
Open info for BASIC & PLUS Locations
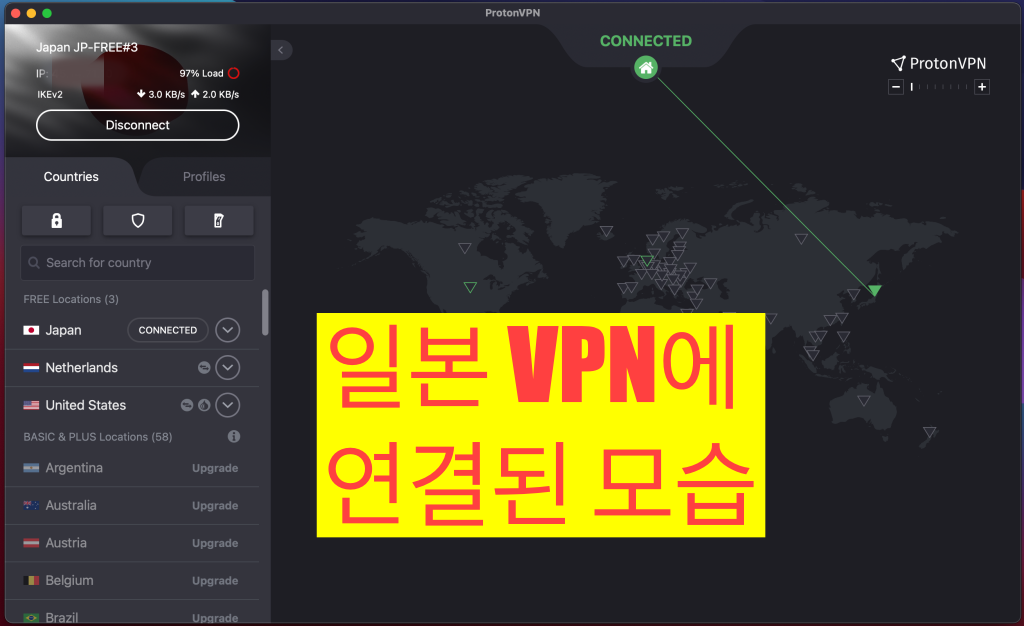(x=234, y=436)
